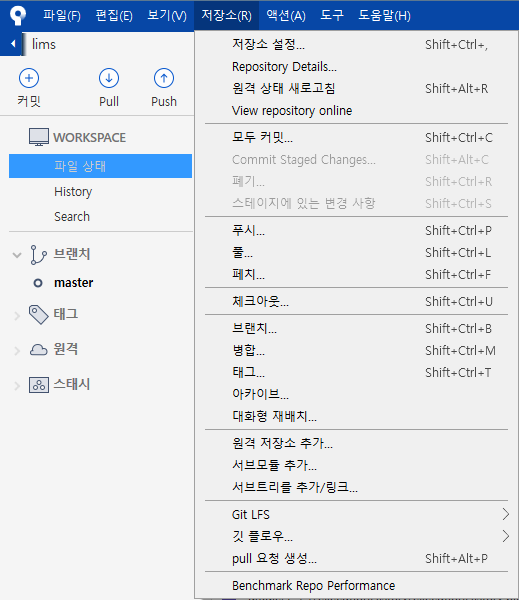Select the master branch
519x600 pixels.
(73, 283)
